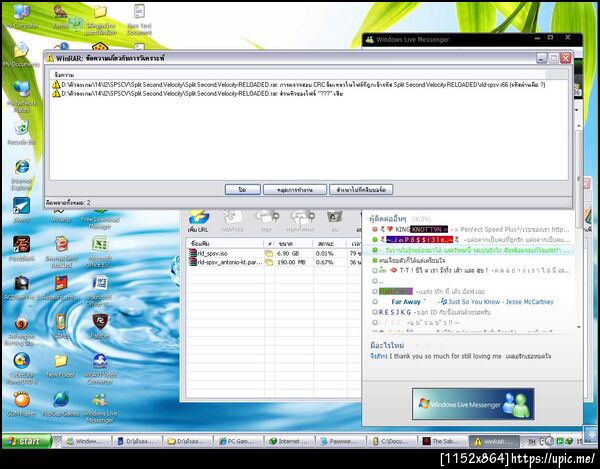Select the rld-spsv_antonio-kt.par download row
Screen dimensions: 600x469
coord(274,262)
